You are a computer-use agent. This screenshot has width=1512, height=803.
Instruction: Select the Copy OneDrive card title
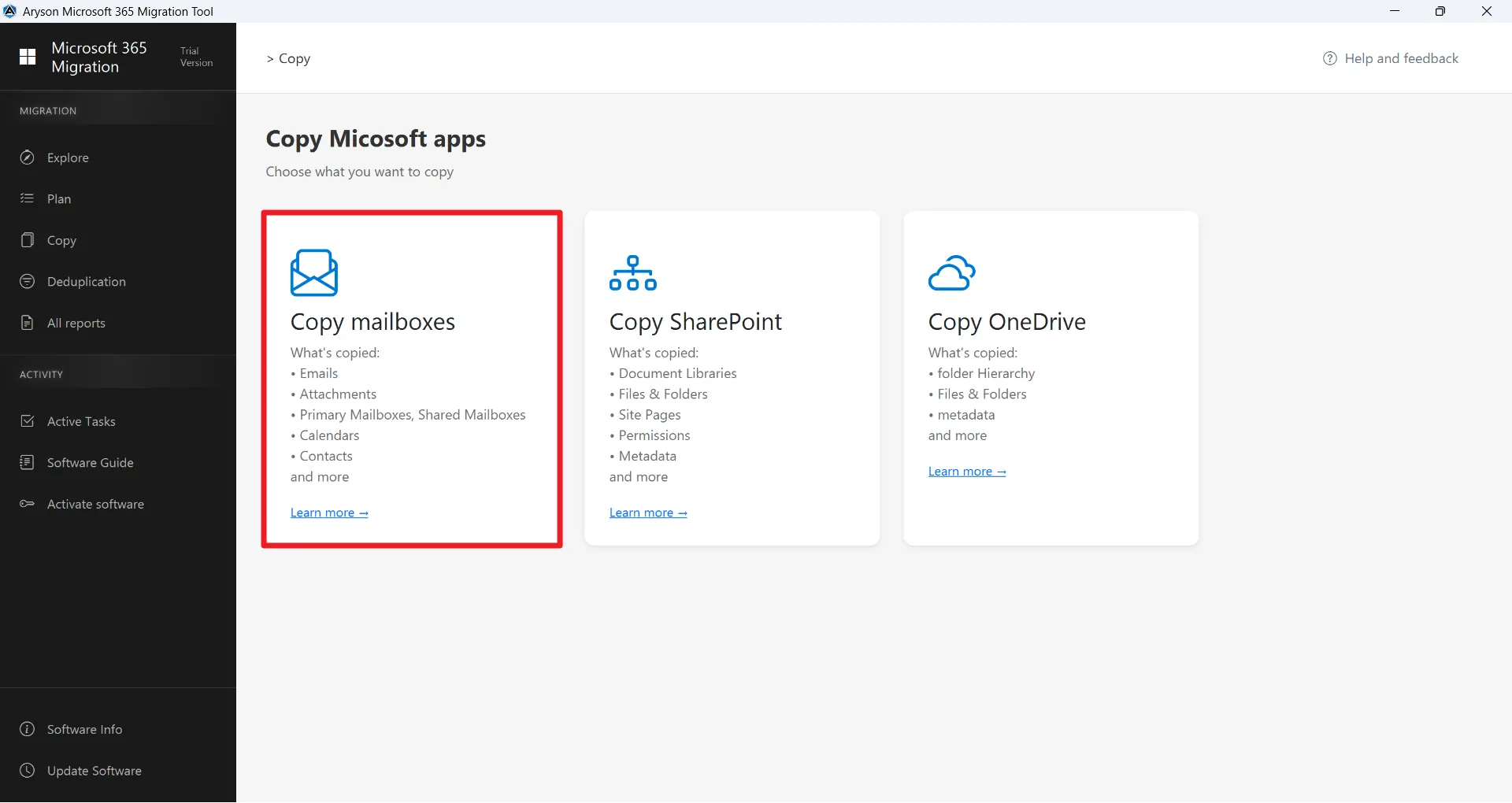click(1006, 322)
